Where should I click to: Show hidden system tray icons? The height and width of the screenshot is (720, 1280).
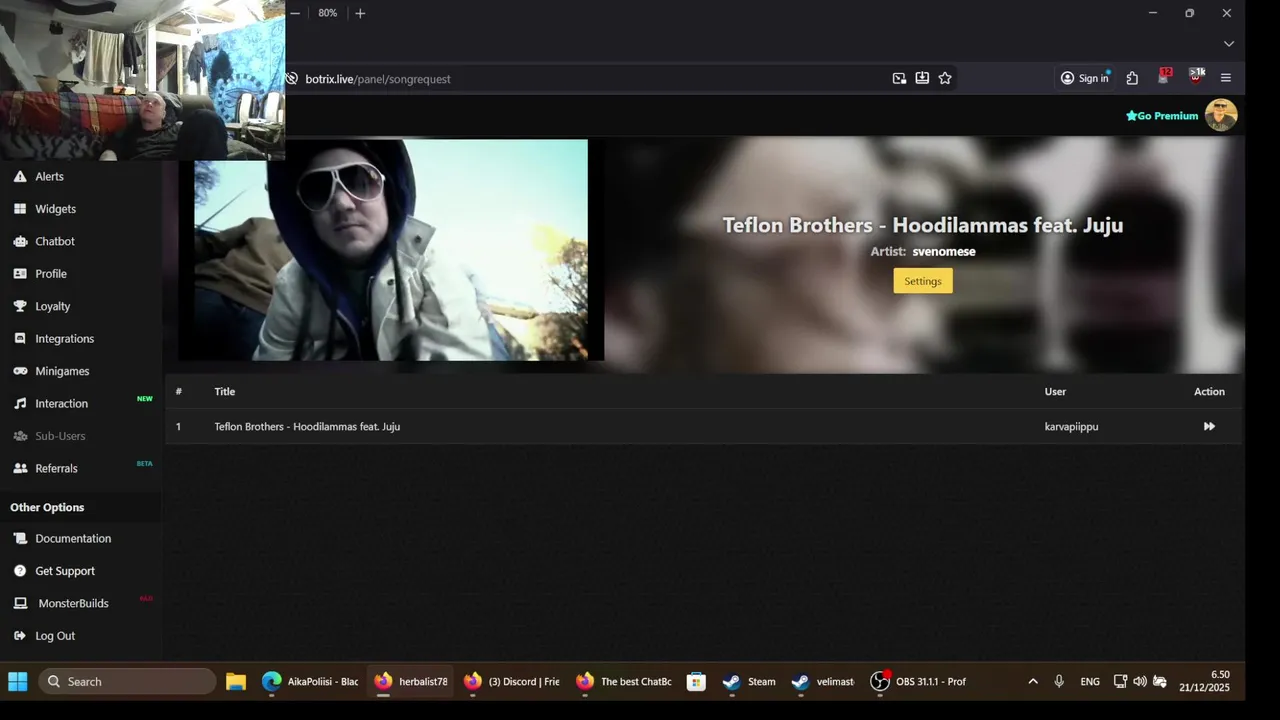pyautogui.click(x=1033, y=682)
